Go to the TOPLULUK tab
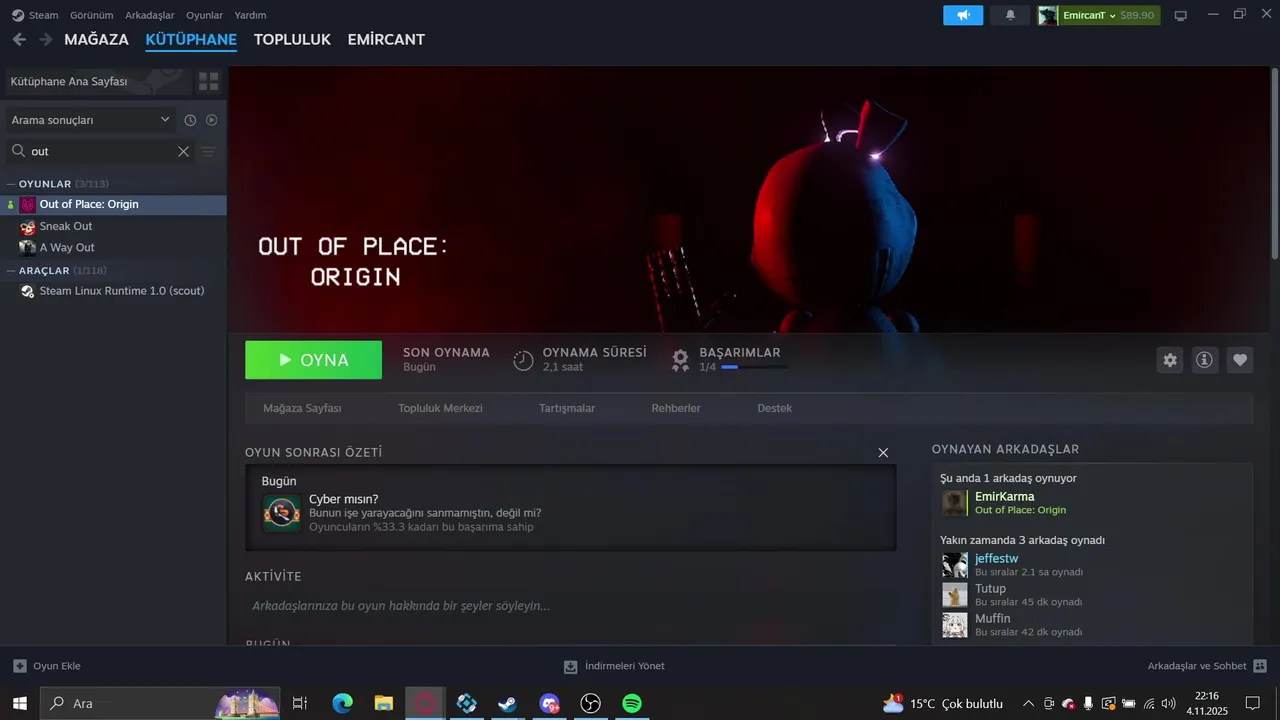 (292, 39)
